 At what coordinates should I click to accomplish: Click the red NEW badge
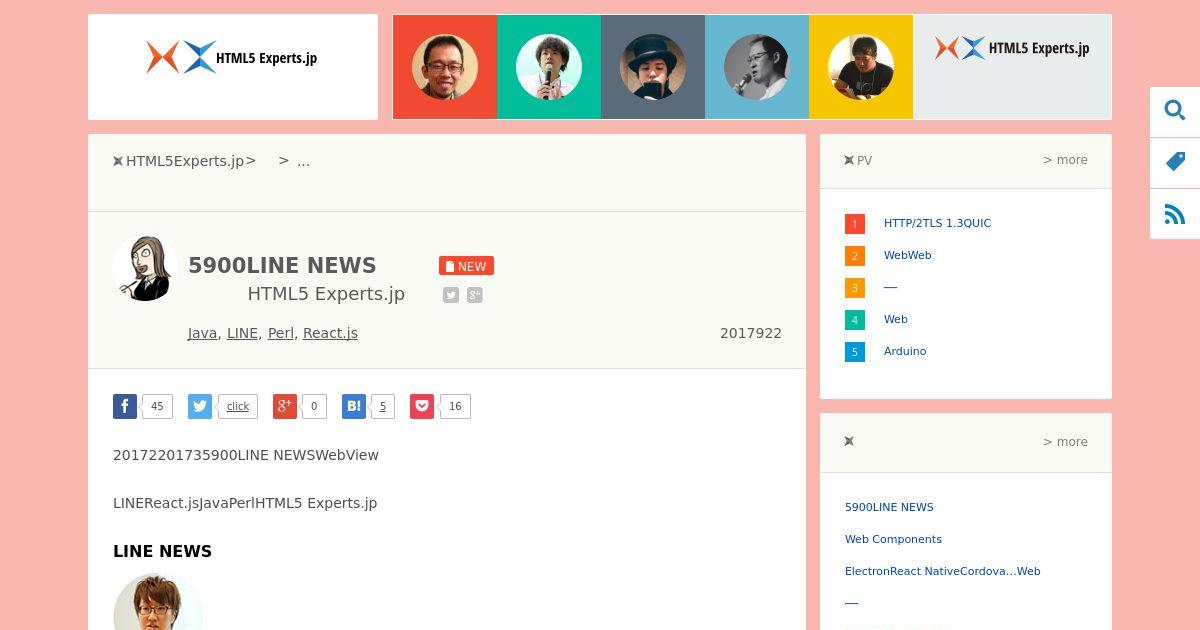[466, 266]
